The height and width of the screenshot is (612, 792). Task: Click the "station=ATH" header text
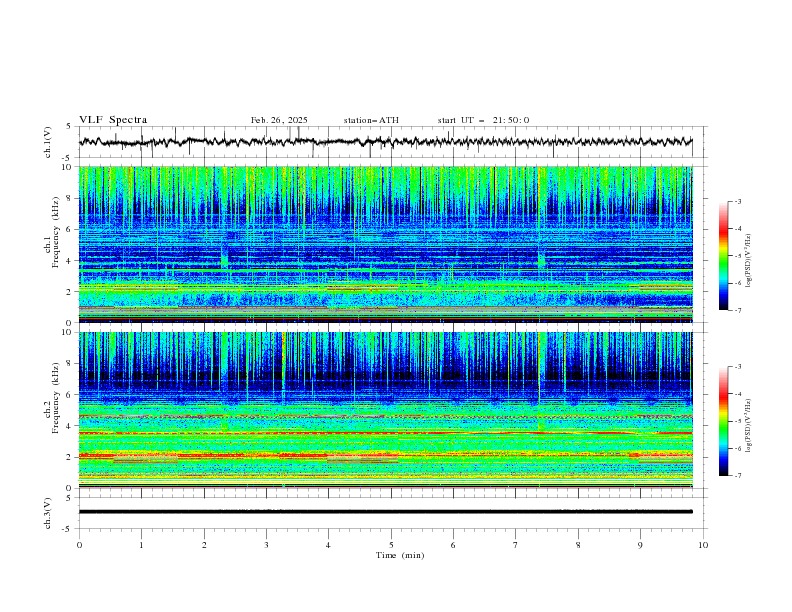(x=371, y=120)
